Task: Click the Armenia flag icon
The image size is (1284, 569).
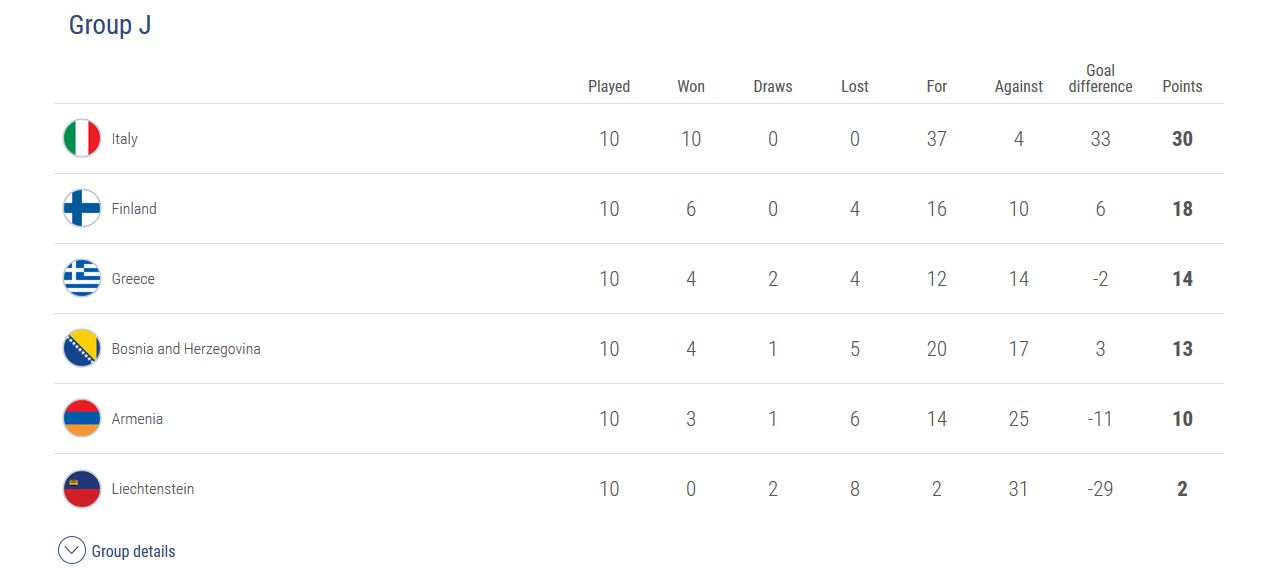Action: (82, 419)
